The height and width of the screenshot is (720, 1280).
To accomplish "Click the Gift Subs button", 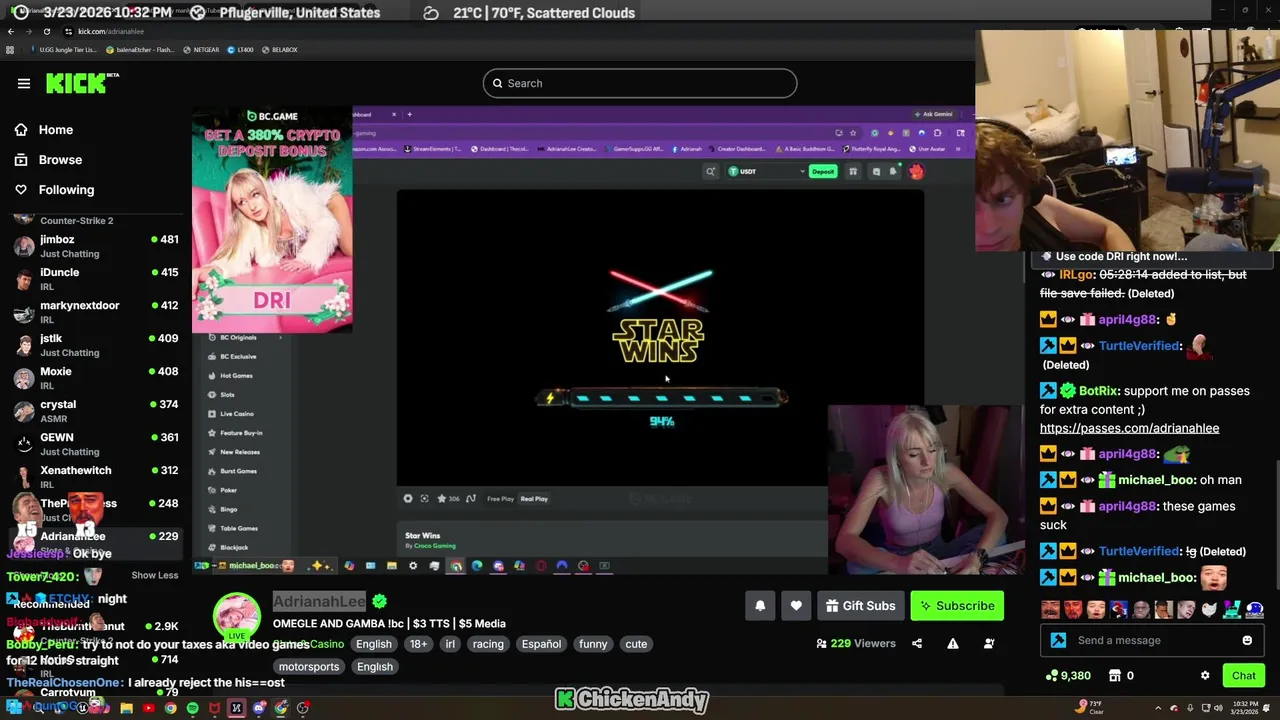I will pyautogui.click(x=860, y=606).
